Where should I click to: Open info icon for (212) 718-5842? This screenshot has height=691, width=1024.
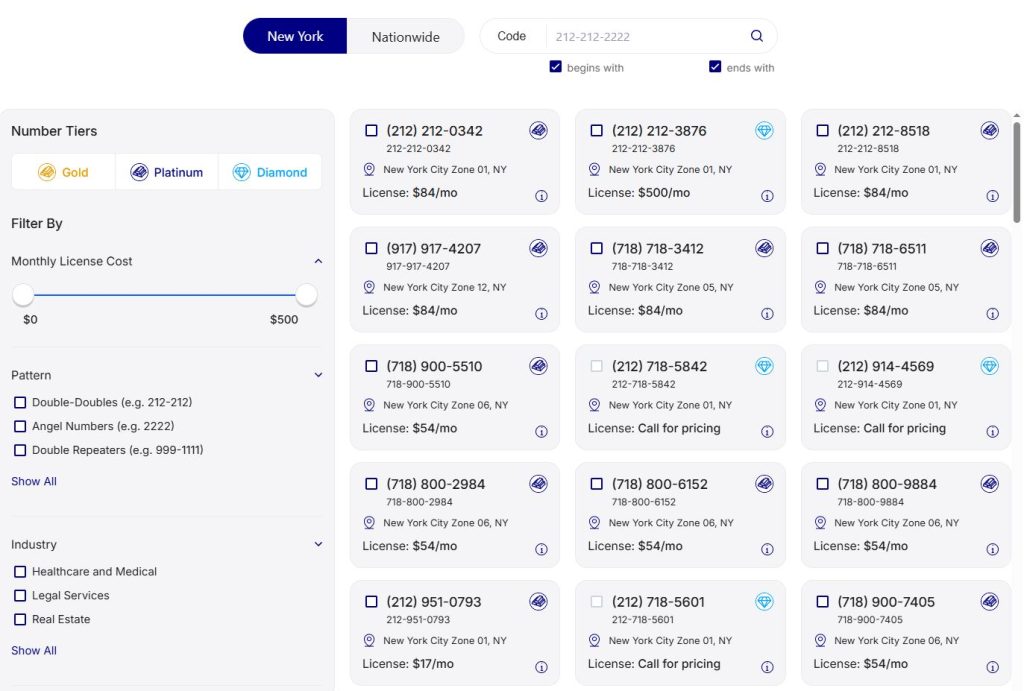(767, 432)
